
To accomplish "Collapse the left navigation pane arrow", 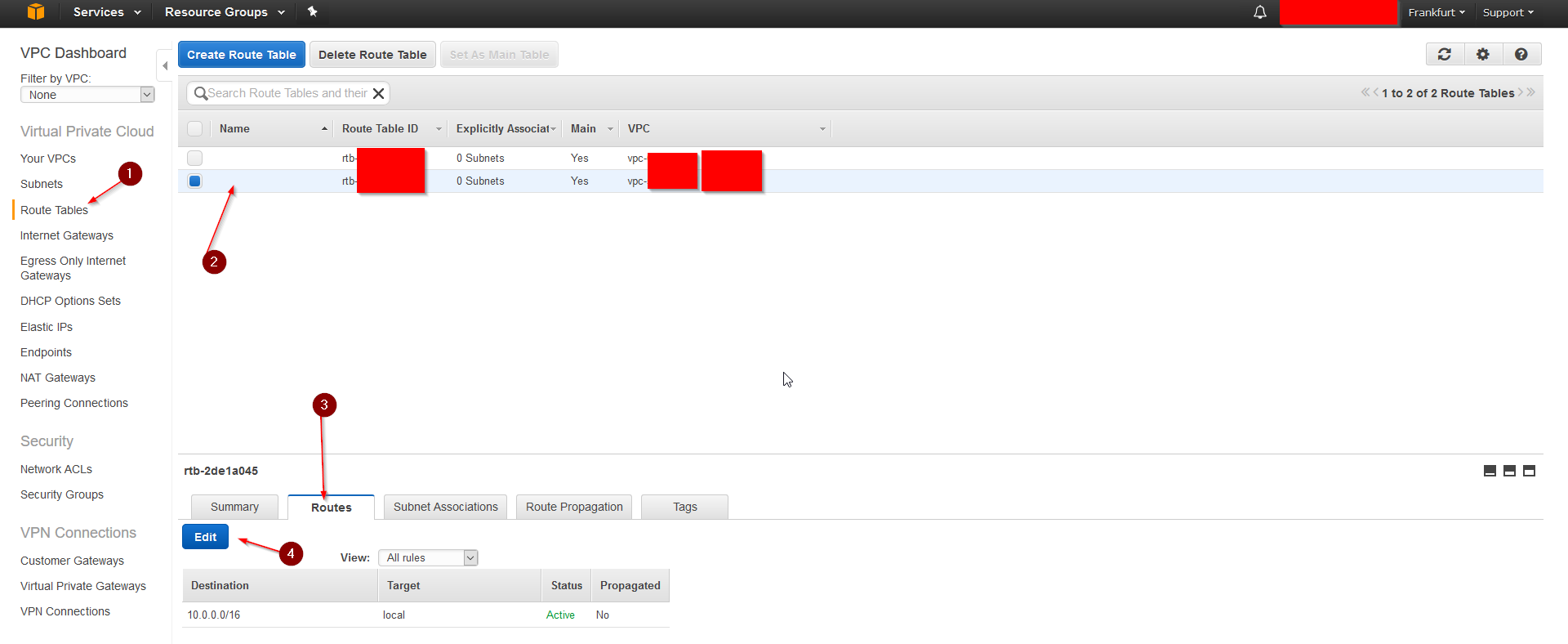I will tap(165, 65).
